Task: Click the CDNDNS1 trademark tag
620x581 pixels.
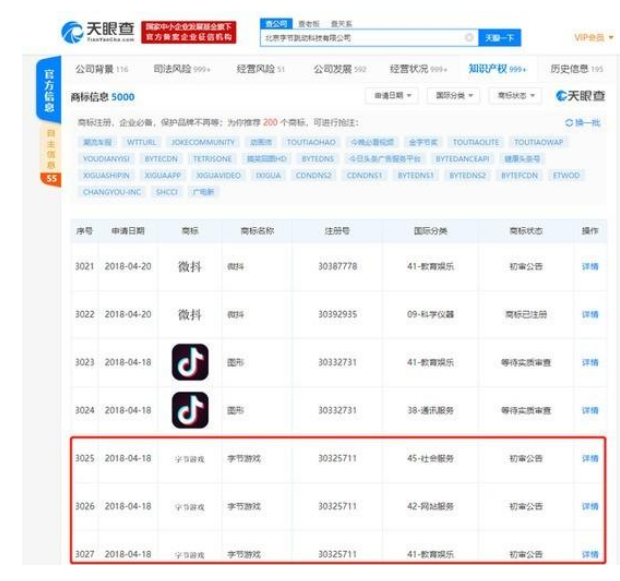Action: click(364, 176)
